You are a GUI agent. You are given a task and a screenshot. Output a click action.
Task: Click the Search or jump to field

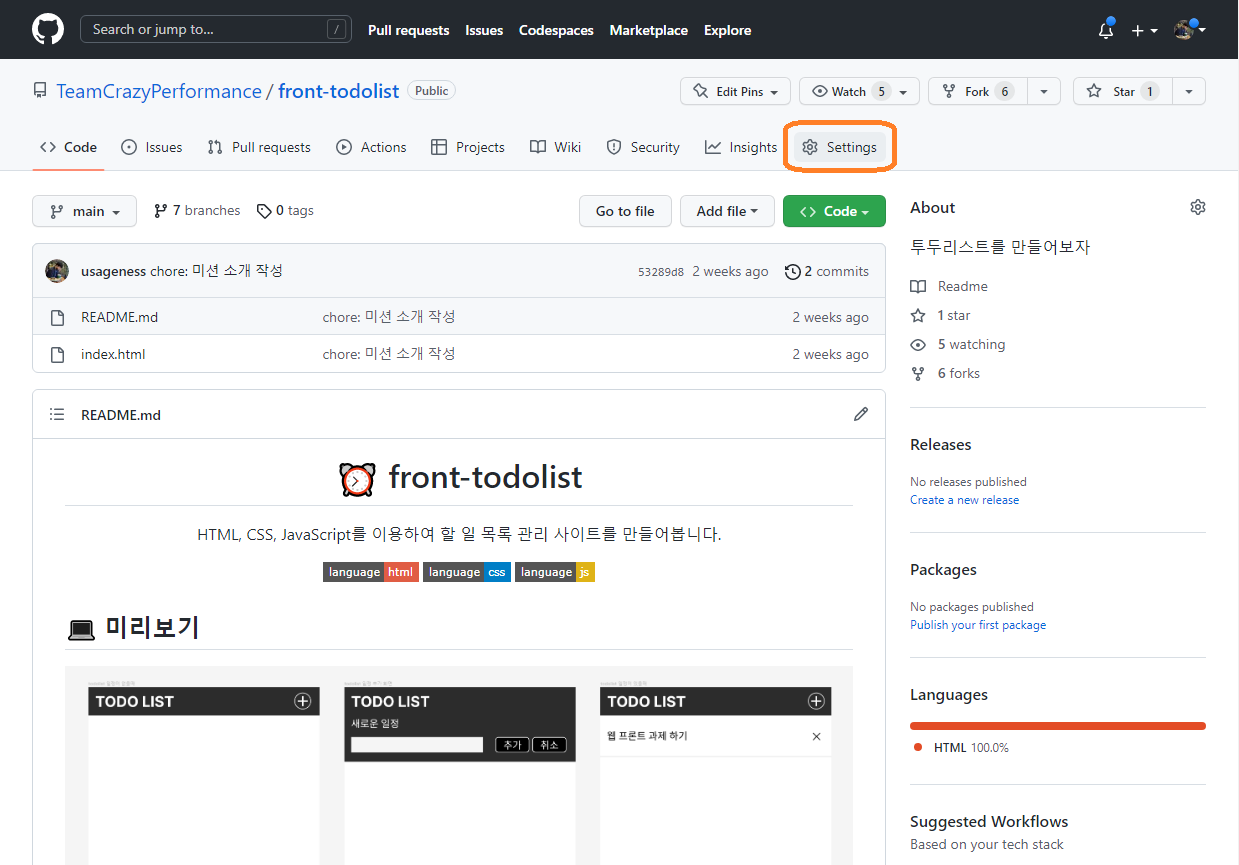(216, 29)
